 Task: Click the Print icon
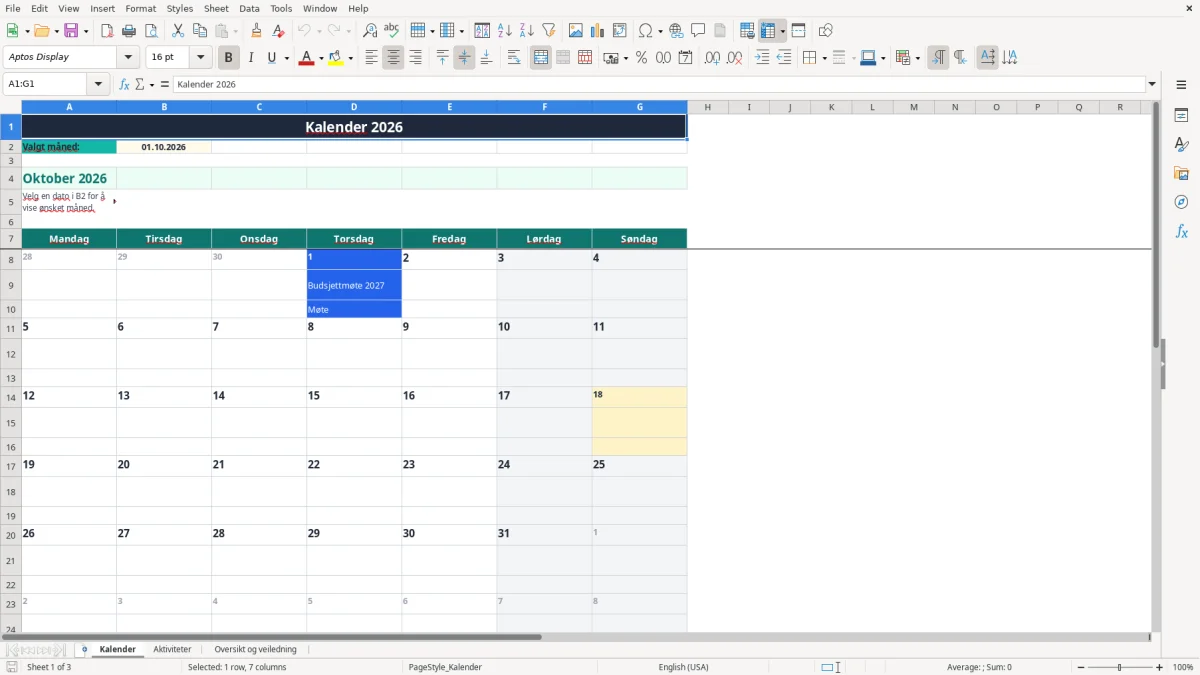pos(129,31)
